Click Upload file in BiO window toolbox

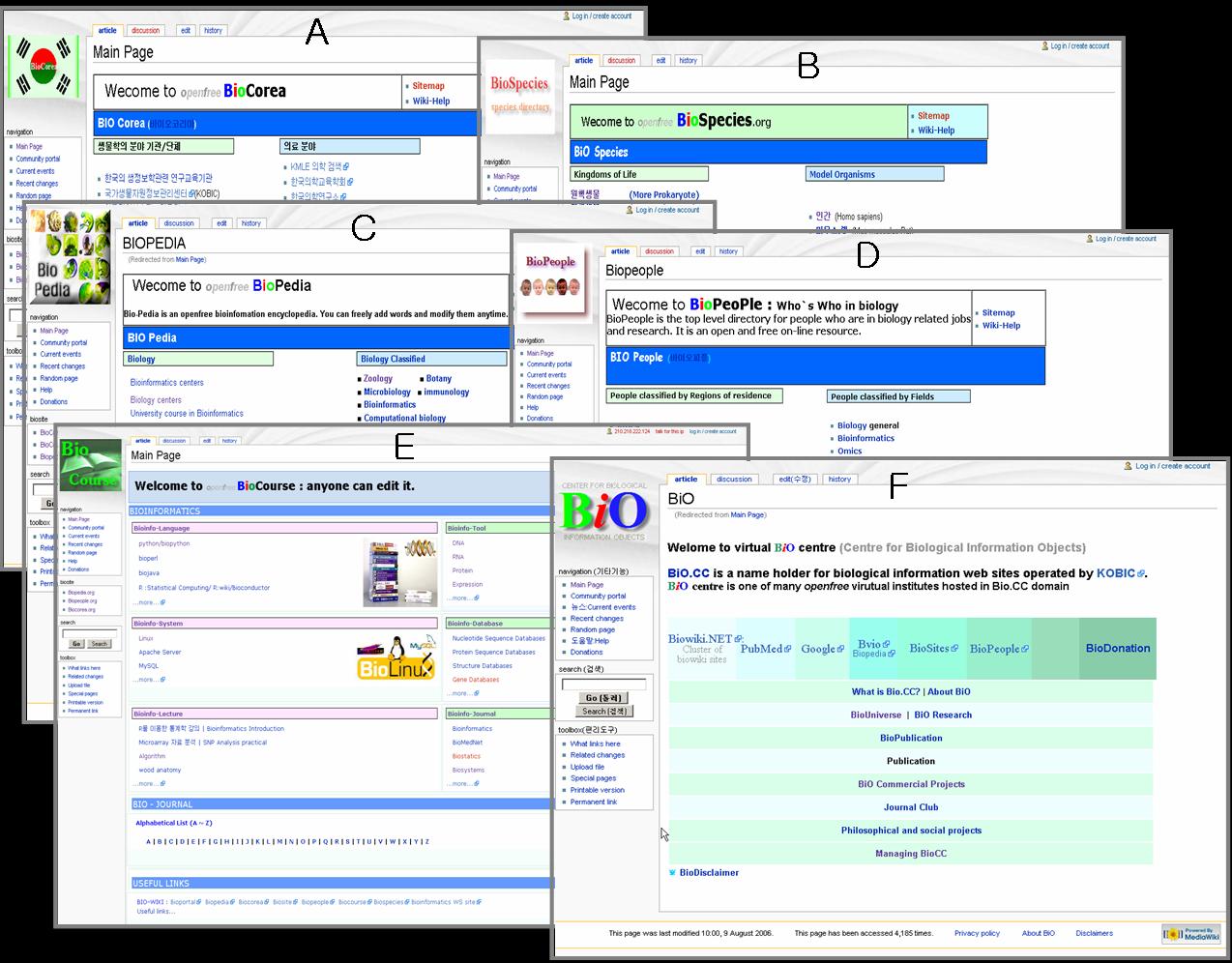pos(587,767)
